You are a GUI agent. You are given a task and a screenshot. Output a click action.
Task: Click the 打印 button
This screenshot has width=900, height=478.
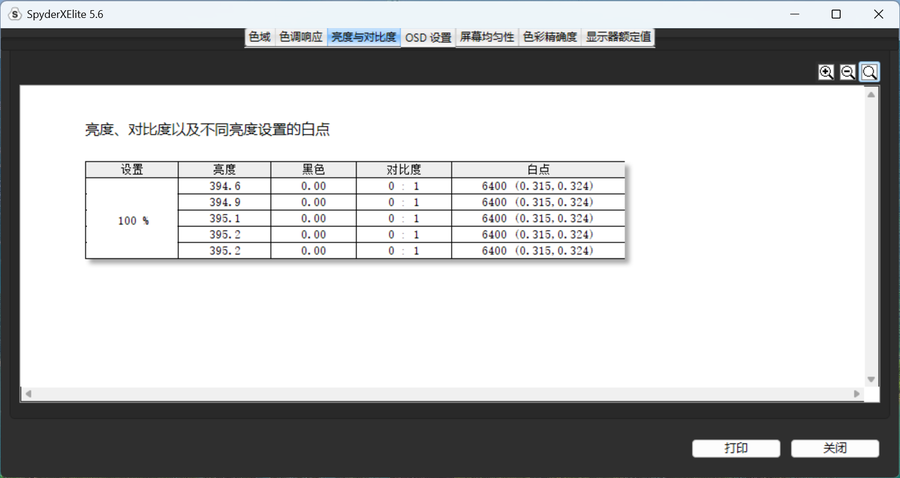(x=736, y=448)
